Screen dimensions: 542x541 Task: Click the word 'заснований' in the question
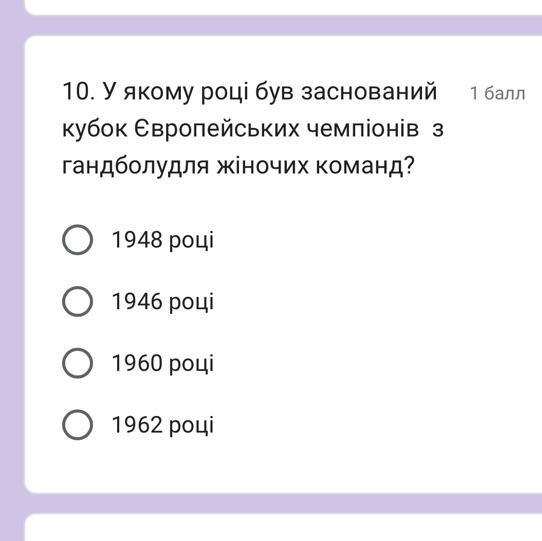pyautogui.click(x=369, y=92)
